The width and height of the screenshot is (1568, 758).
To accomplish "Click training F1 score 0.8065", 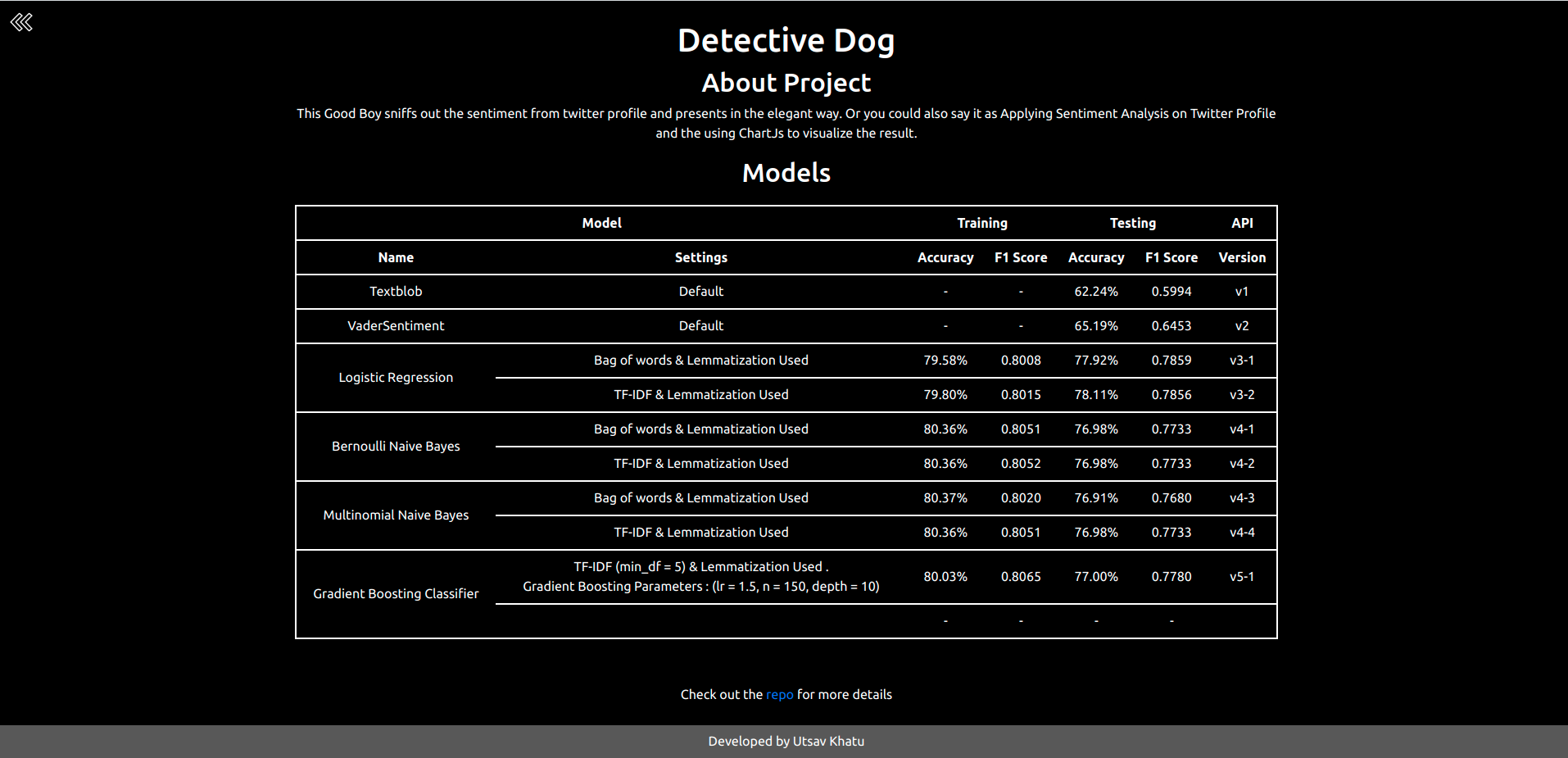I will (1021, 576).
